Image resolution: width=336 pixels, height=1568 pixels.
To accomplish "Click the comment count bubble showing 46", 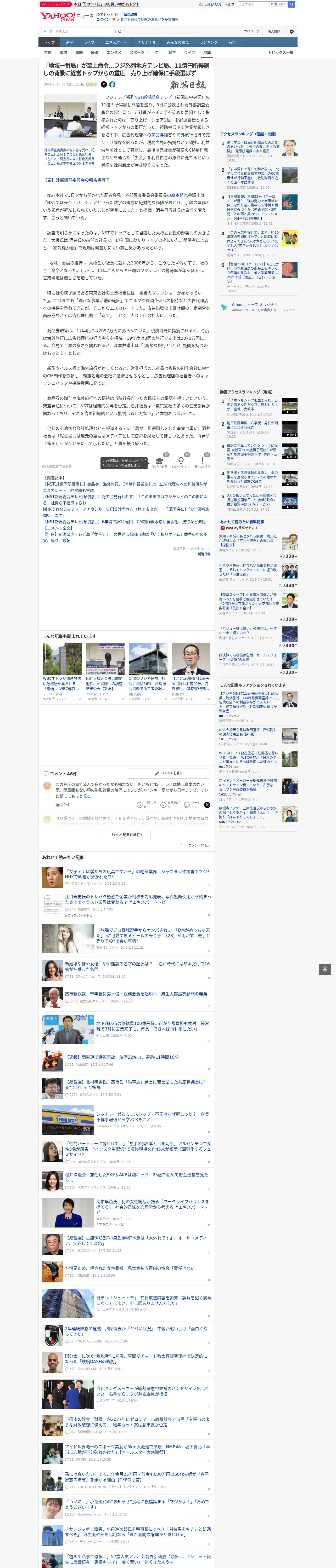I will pos(80,85).
